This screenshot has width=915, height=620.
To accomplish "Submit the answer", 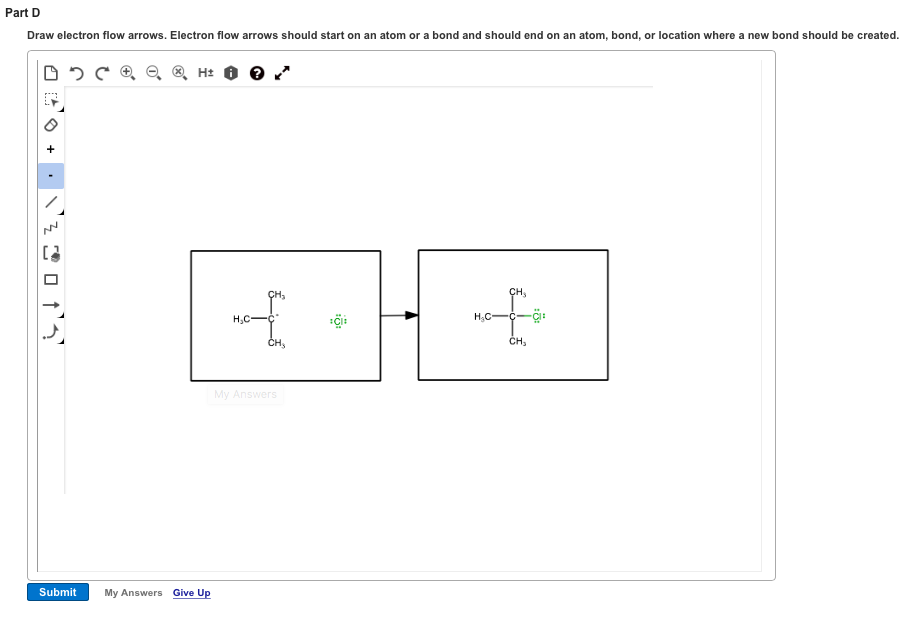I will 58,592.
